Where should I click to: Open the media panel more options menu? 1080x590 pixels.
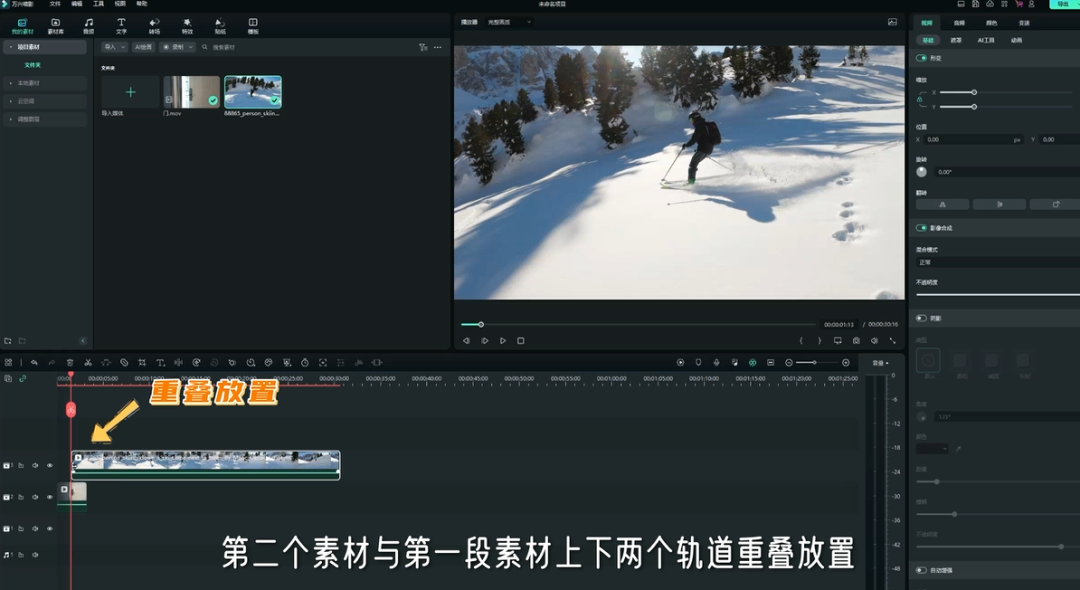pyautogui.click(x=438, y=47)
